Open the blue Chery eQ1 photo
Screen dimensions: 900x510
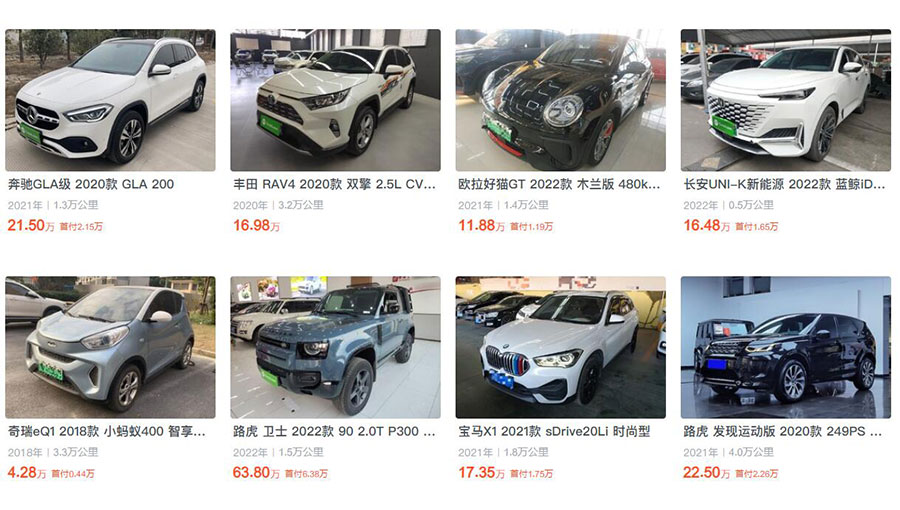tap(110, 347)
